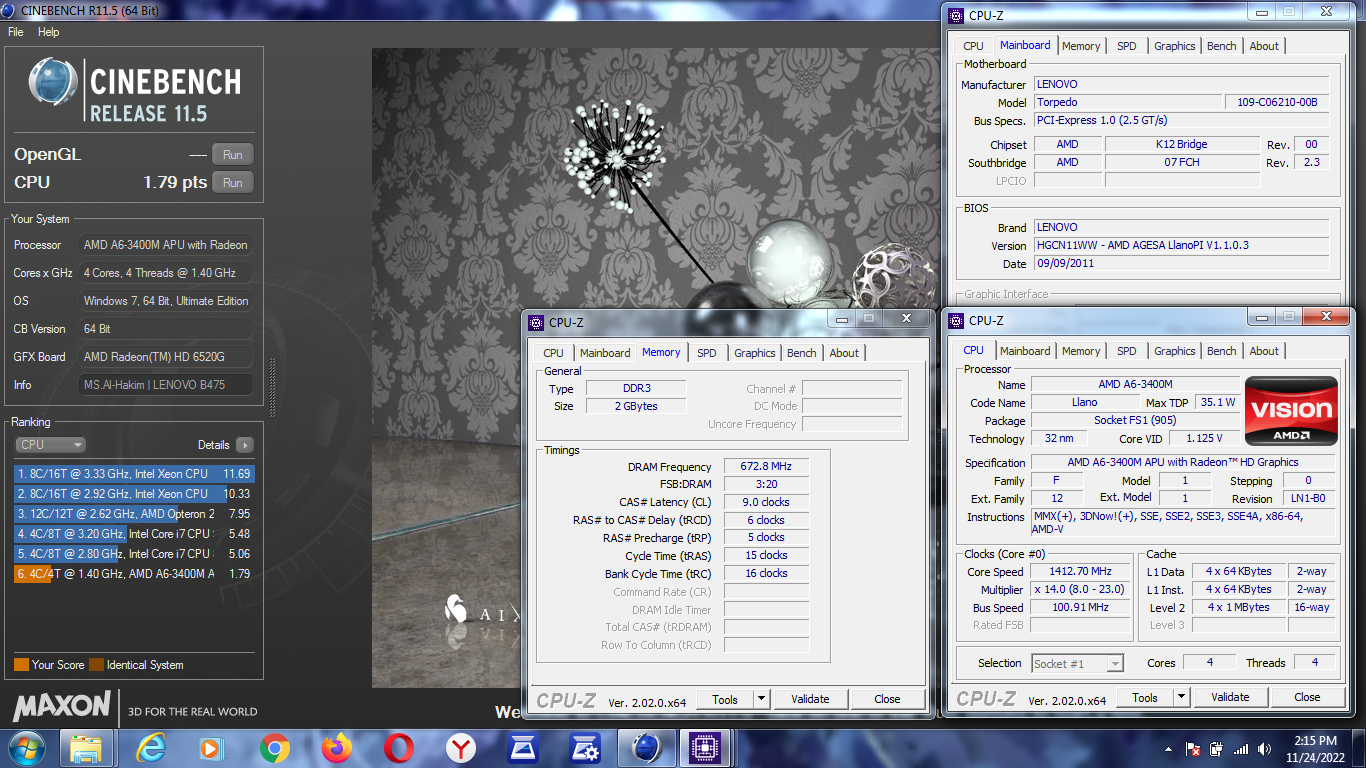Viewport: 1366px width, 768px height.
Task: Open the media player taskbar icon
Action: click(211, 748)
